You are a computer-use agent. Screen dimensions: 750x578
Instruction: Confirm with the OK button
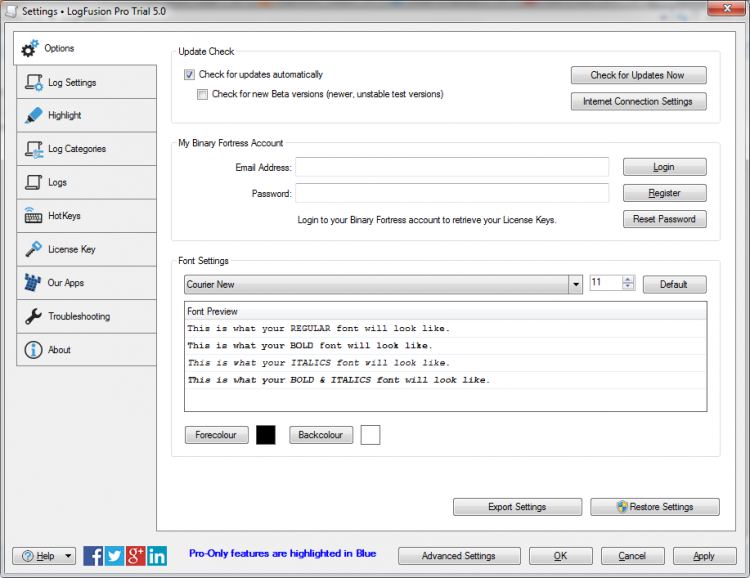coord(561,556)
